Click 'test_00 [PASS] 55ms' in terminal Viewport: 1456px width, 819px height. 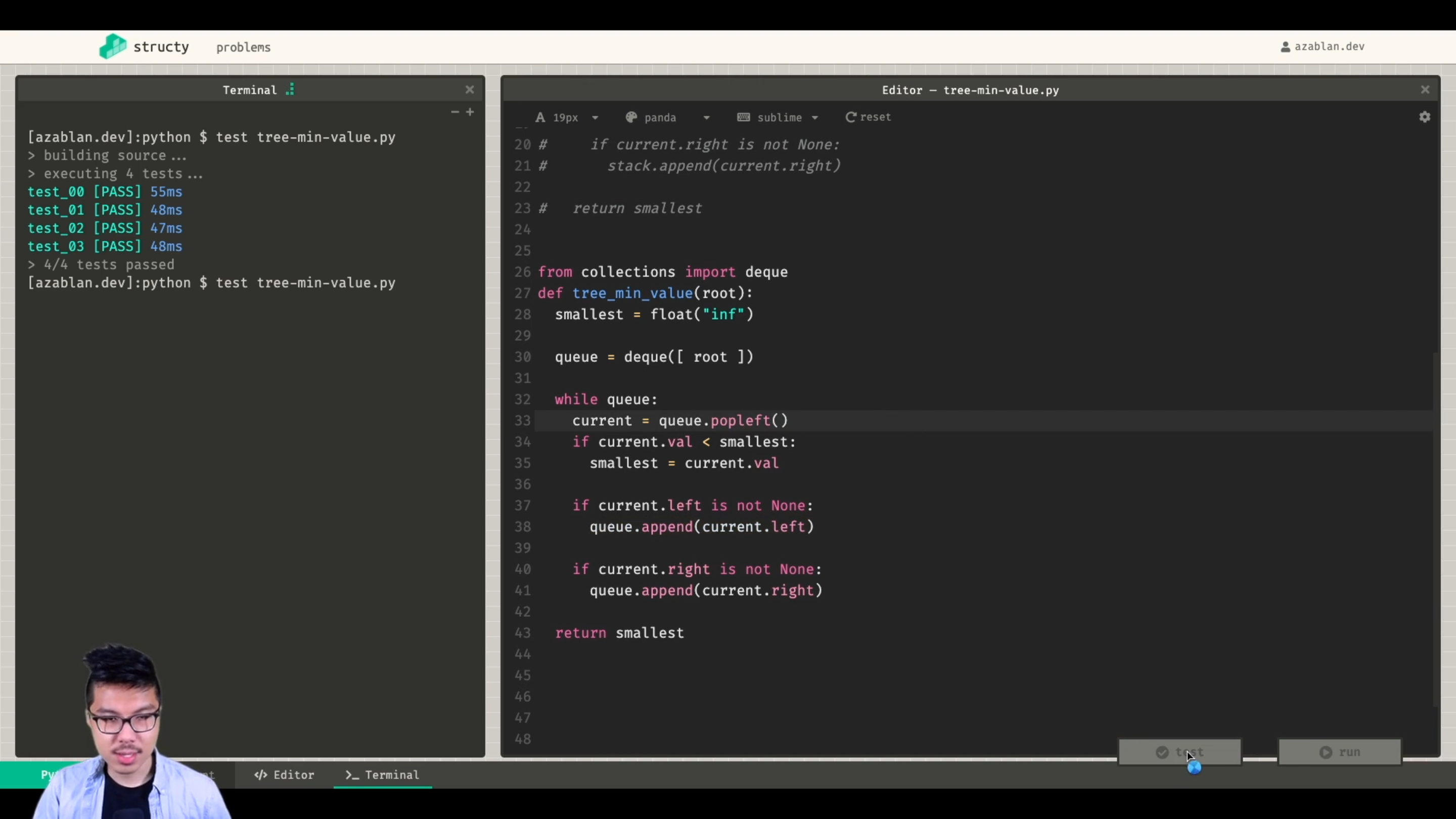click(105, 192)
